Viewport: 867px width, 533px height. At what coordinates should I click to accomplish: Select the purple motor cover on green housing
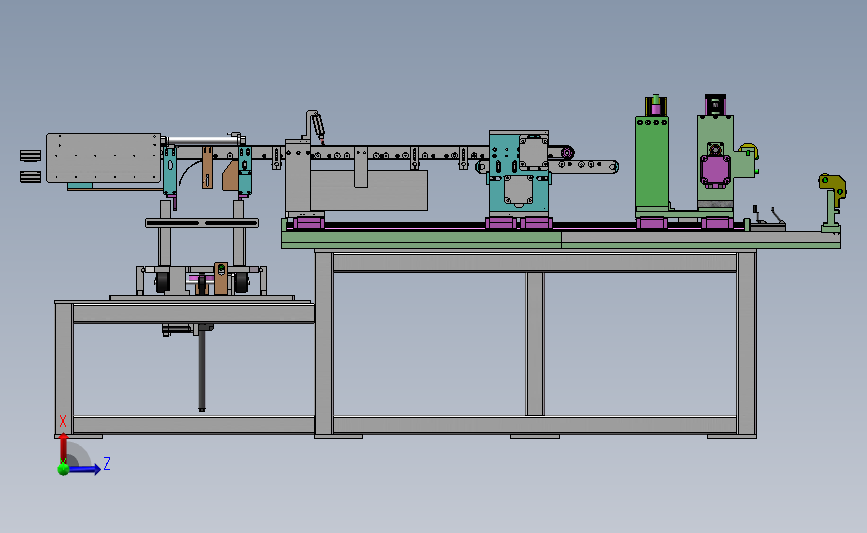click(715, 170)
